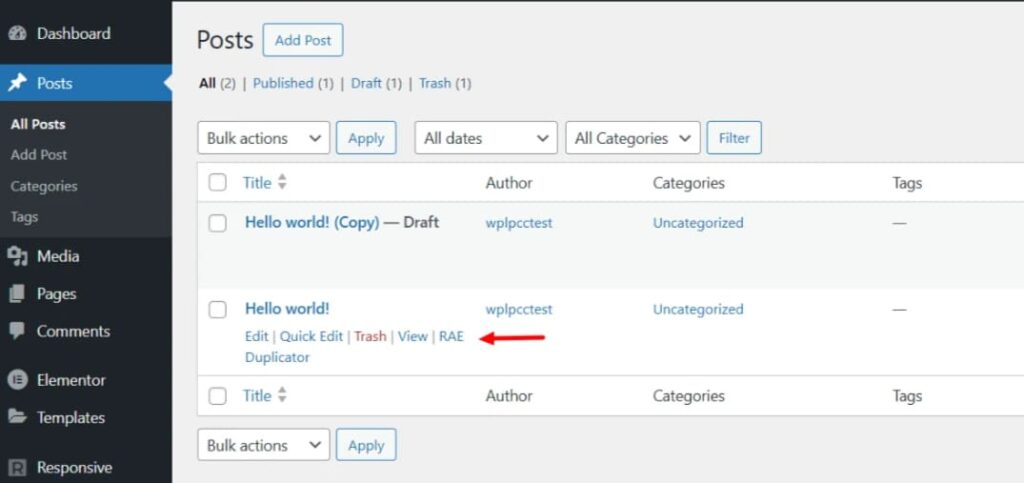Tick the checkbox beside Hello world! post

[217, 309]
